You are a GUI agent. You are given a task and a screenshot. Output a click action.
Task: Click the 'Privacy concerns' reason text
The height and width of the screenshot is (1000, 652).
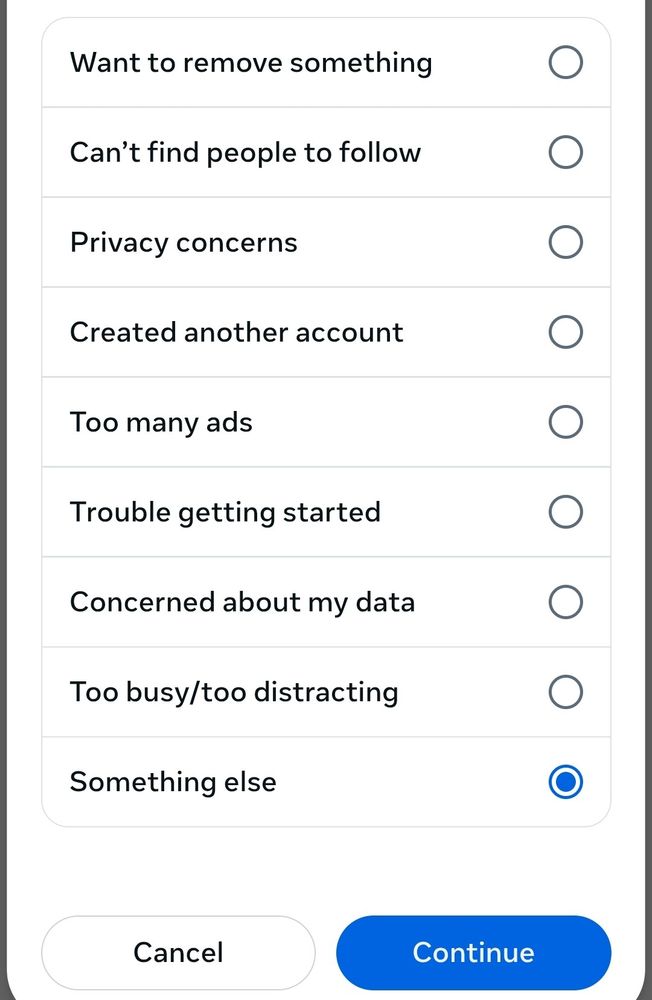[184, 243]
